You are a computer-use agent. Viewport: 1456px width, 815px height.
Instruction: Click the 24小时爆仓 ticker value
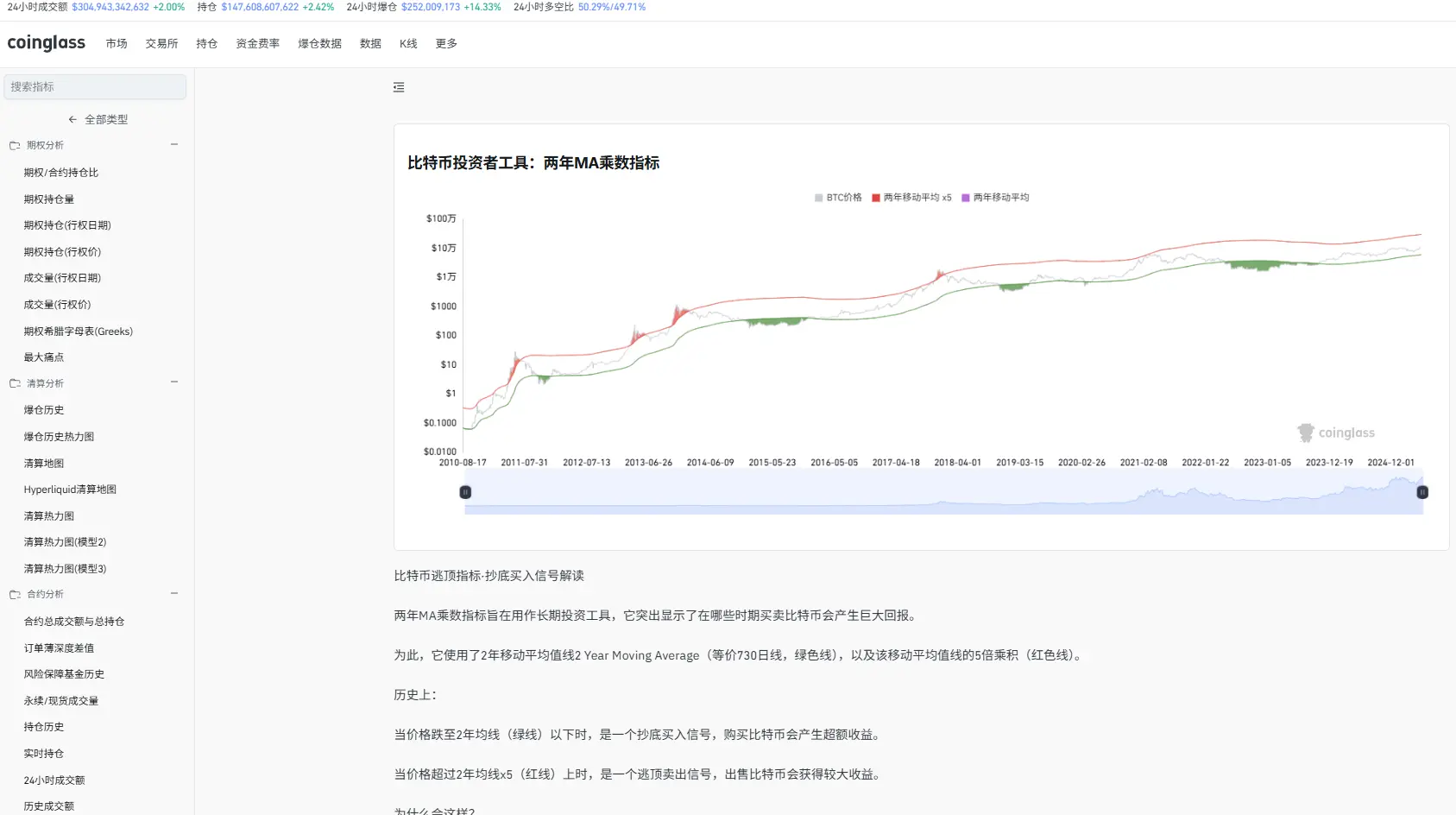coord(431,7)
